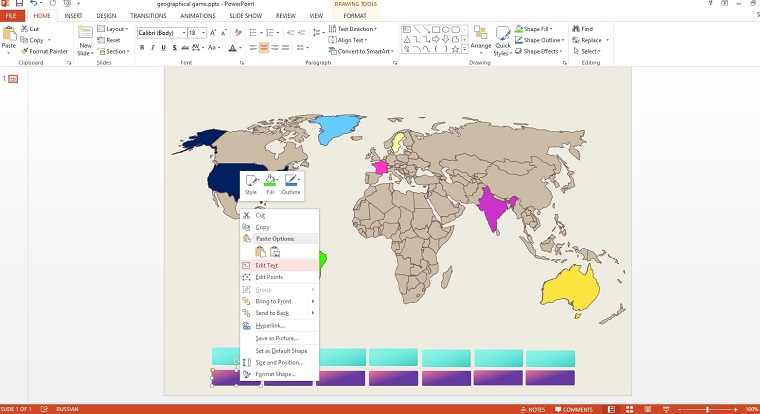Click the Notes button in status bar
The height and width of the screenshot is (414, 760).
[x=532, y=409]
